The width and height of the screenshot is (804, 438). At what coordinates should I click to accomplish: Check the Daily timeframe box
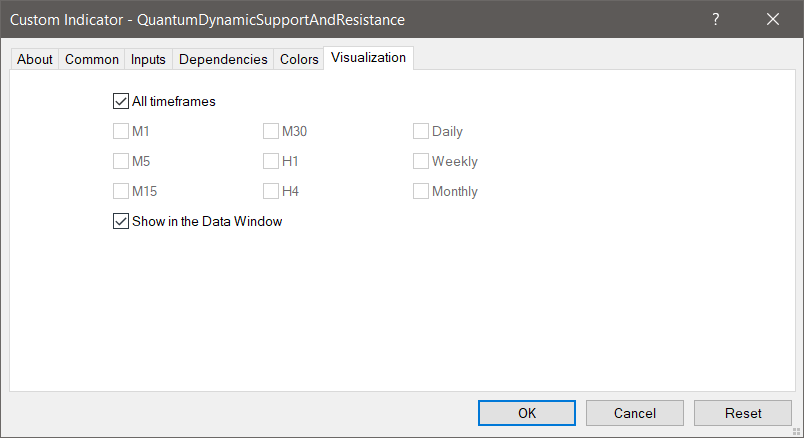(x=421, y=131)
